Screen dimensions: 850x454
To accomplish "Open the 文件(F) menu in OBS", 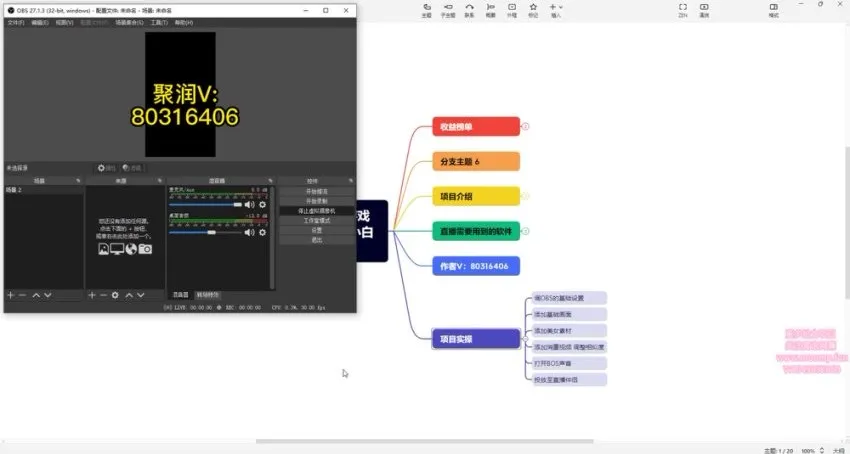I will 15,22.
